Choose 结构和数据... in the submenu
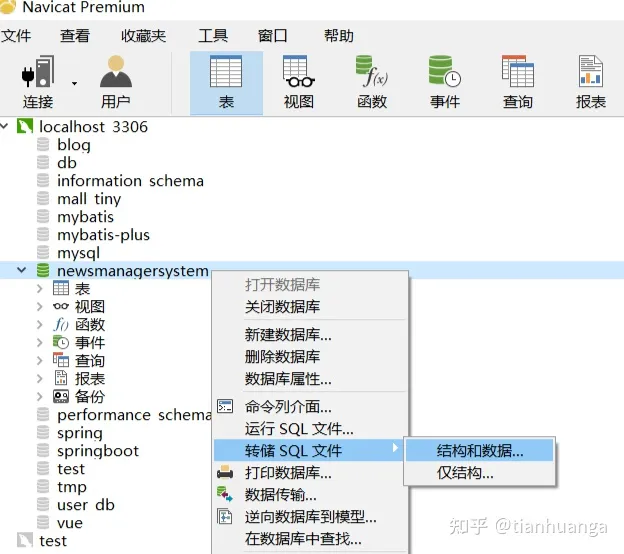This screenshot has height=554, width=624. (x=480, y=451)
